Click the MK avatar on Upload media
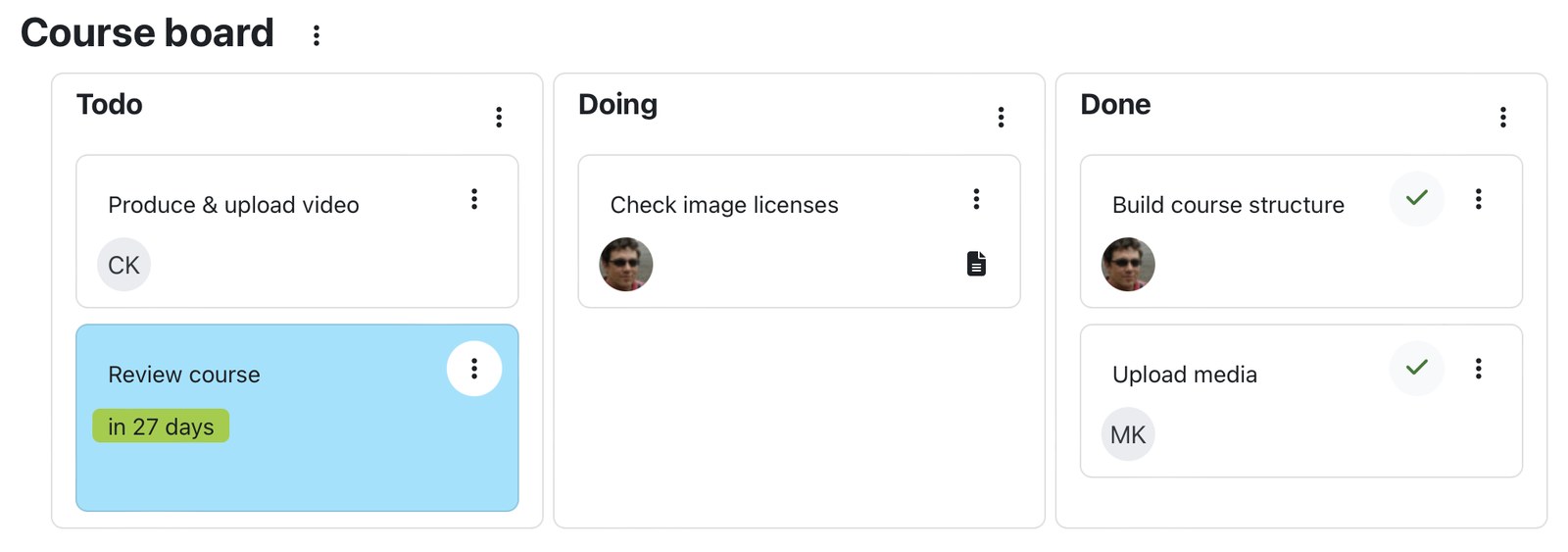This screenshot has height=552, width=1568. click(x=1128, y=434)
